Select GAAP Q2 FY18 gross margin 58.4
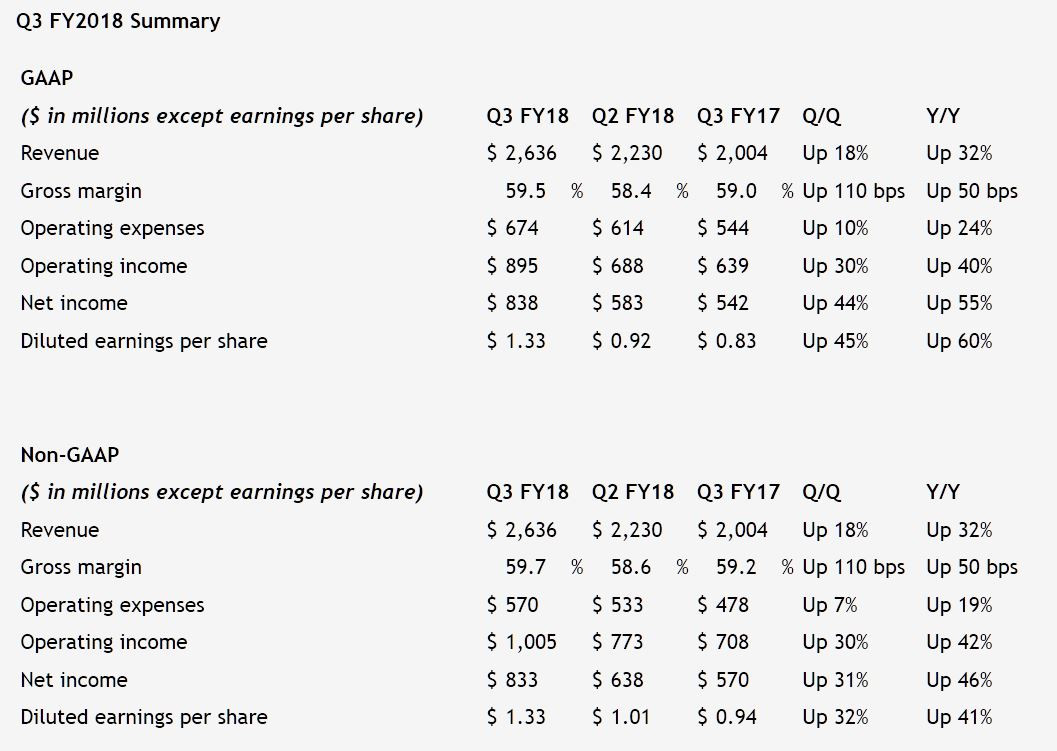1057x751 pixels. pyautogui.click(x=631, y=191)
